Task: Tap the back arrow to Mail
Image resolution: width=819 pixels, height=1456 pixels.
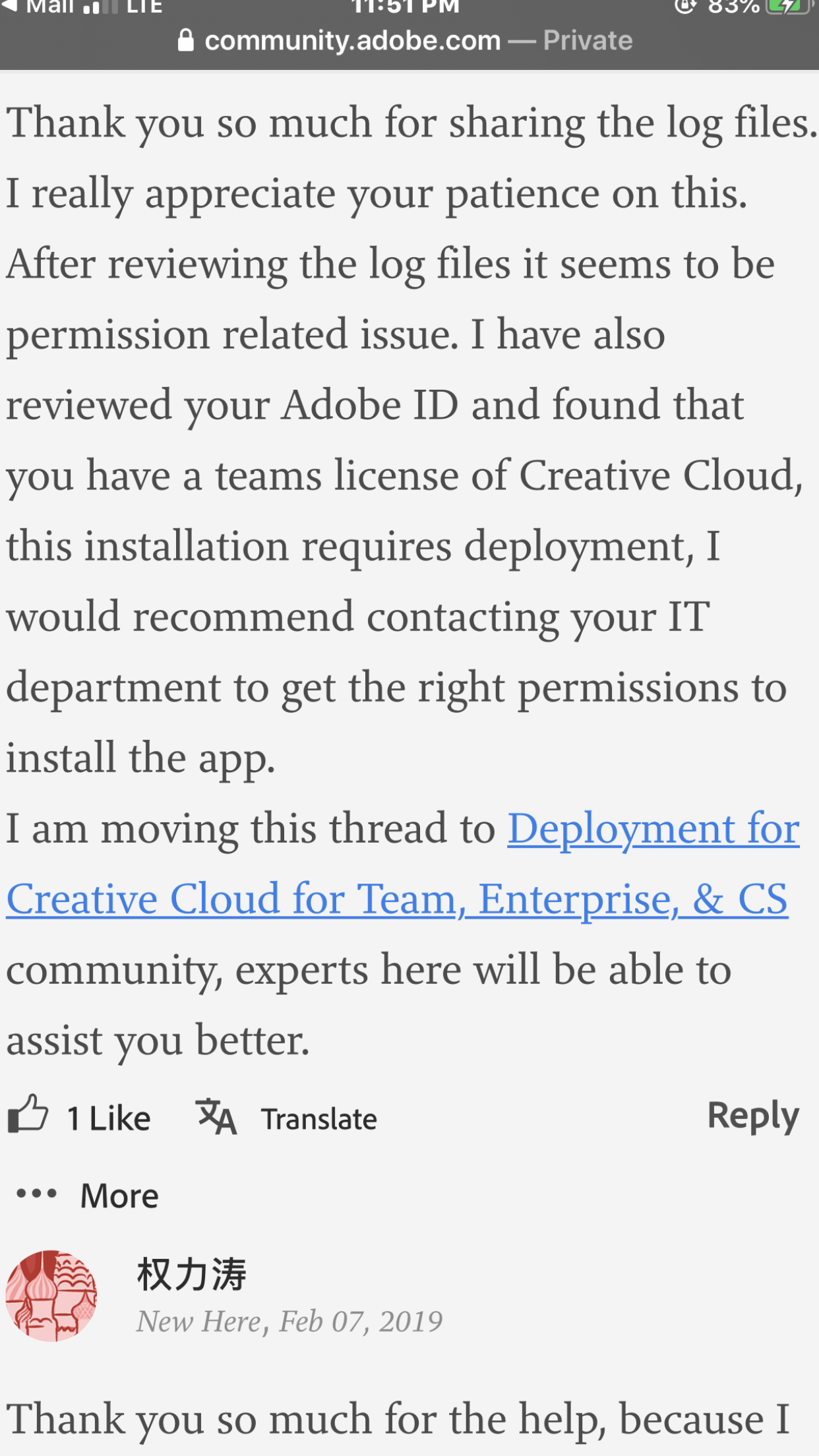Action: pyautogui.click(x=9, y=7)
